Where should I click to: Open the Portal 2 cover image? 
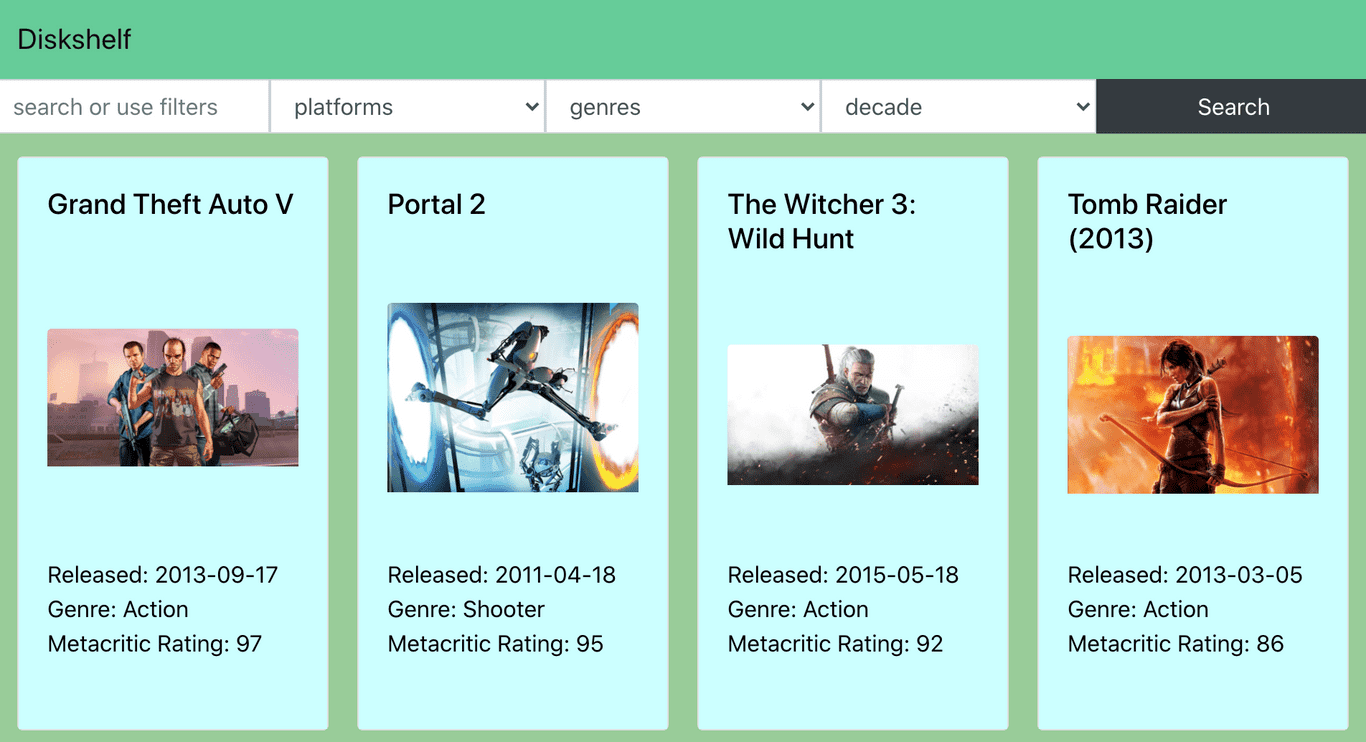point(513,398)
